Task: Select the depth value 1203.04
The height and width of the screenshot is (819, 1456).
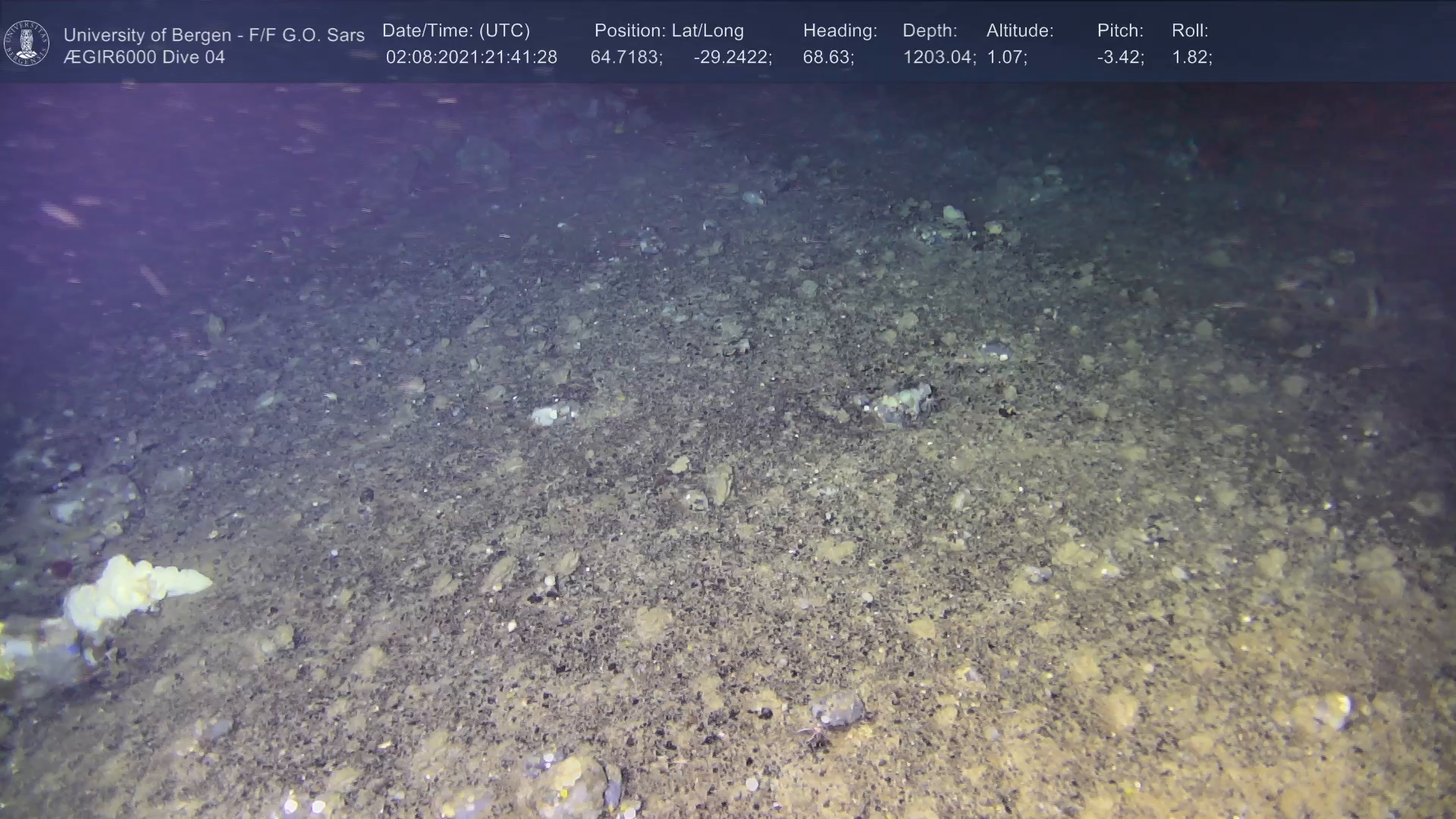Action: click(x=938, y=58)
